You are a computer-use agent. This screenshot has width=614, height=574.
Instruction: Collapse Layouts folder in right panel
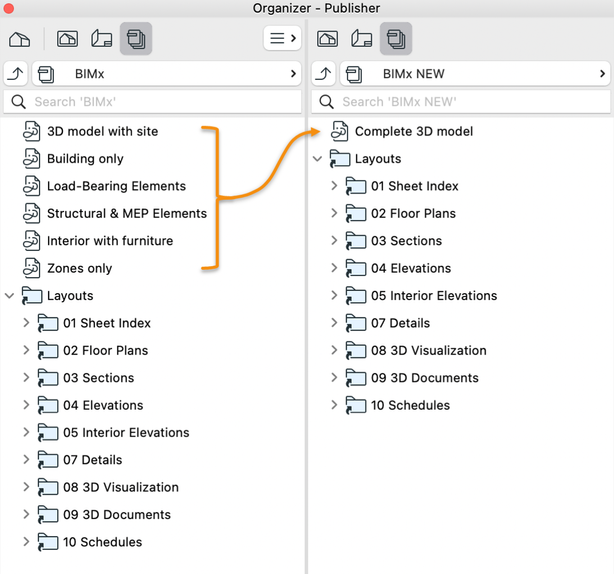pyautogui.click(x=317, y=159)
